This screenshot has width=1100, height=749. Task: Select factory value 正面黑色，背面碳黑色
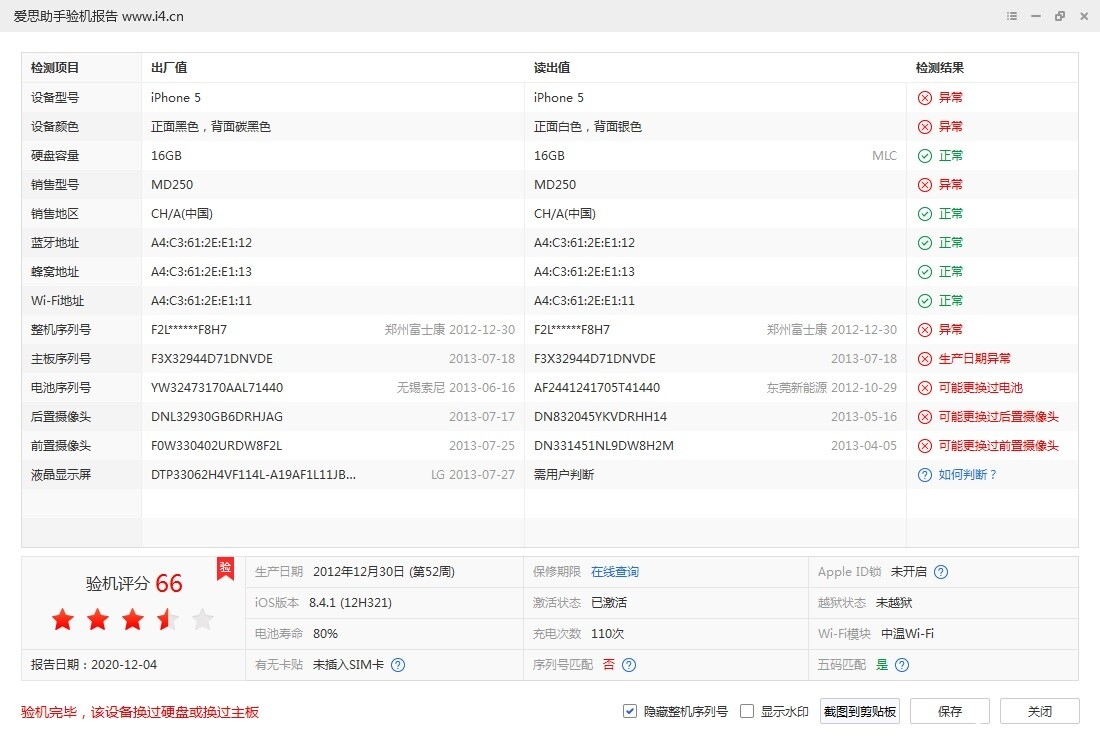tap(211, 127)
